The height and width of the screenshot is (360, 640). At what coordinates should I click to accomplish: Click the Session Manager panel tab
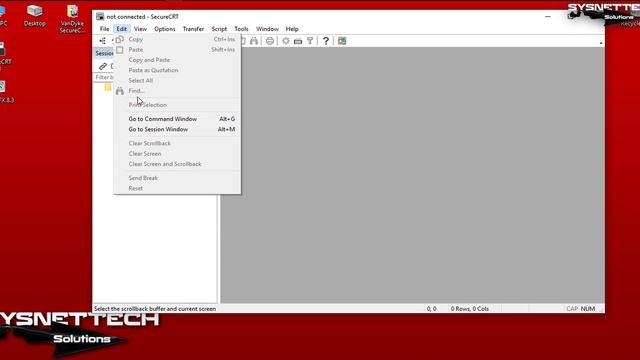pyautogui.click(x=104, y=53)
